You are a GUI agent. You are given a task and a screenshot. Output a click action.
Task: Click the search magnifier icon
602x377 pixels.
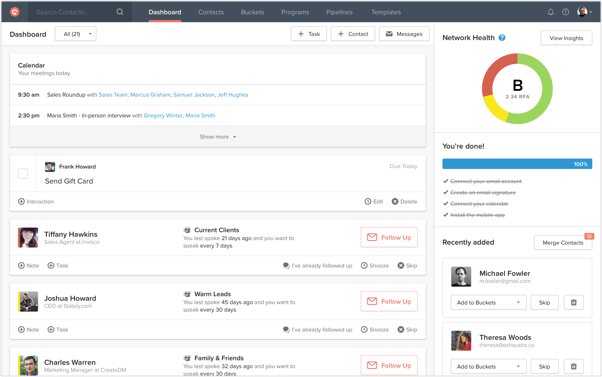120,12
